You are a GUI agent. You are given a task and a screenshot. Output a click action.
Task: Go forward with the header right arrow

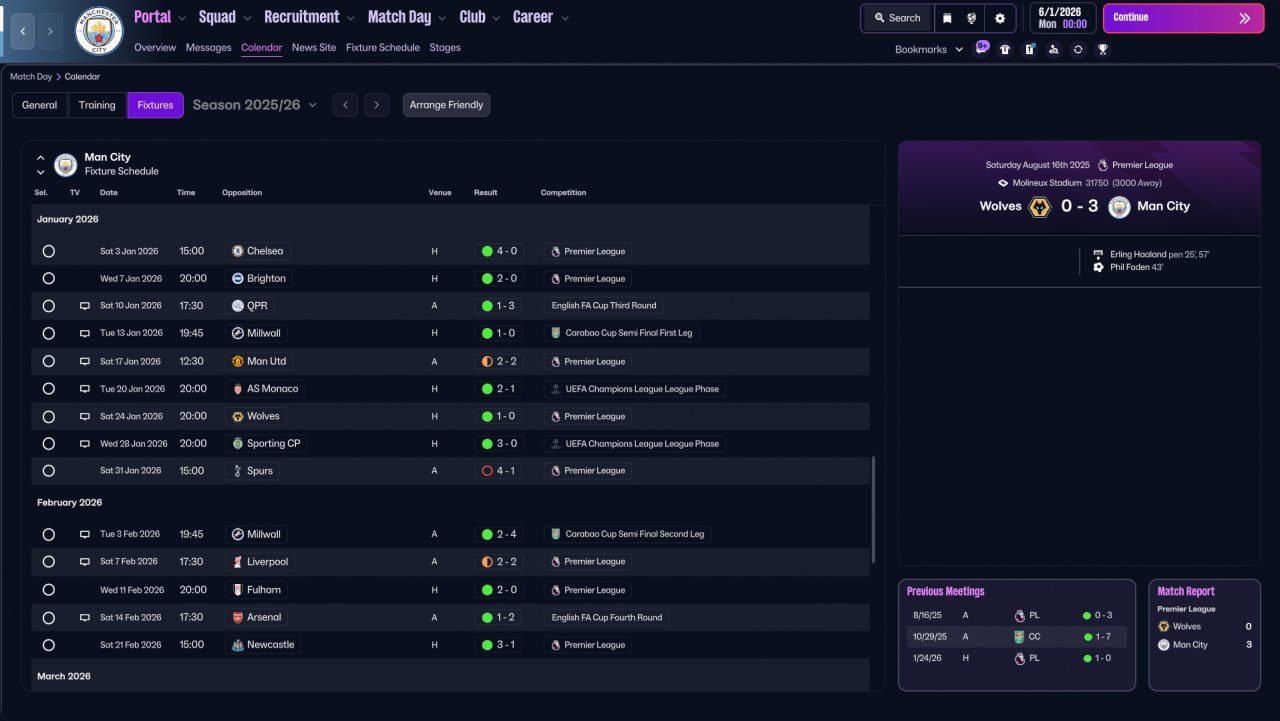tap(51, 31)
